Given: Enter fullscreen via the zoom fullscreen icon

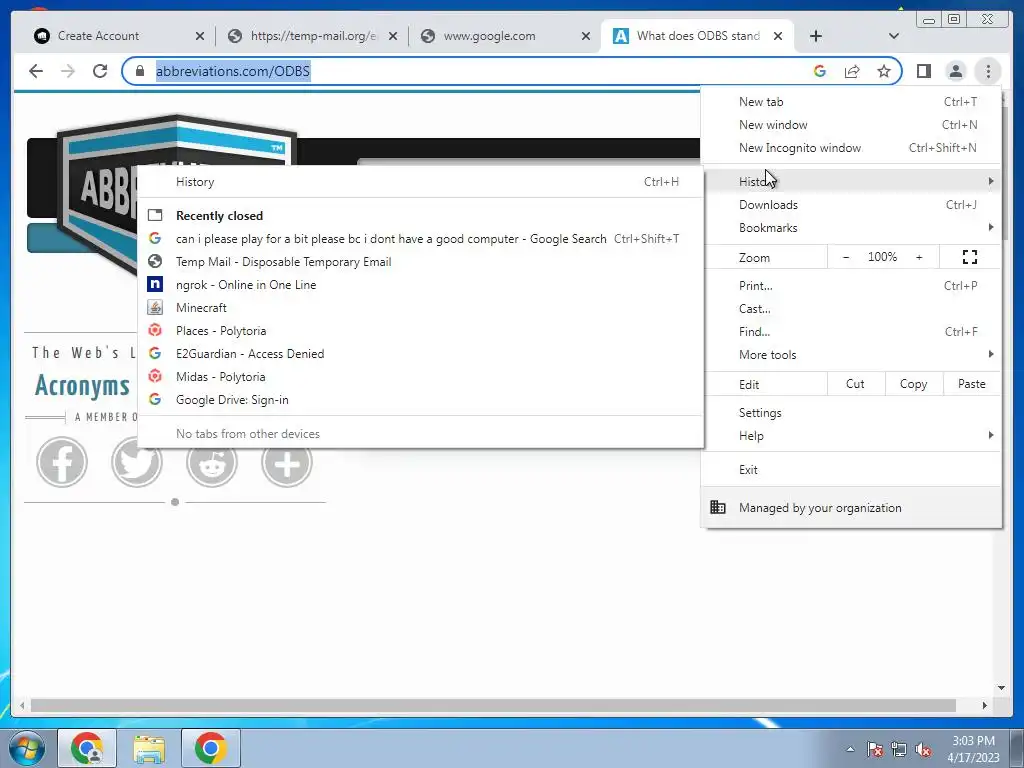Looking at the screenshot, I should coord(970,257).
